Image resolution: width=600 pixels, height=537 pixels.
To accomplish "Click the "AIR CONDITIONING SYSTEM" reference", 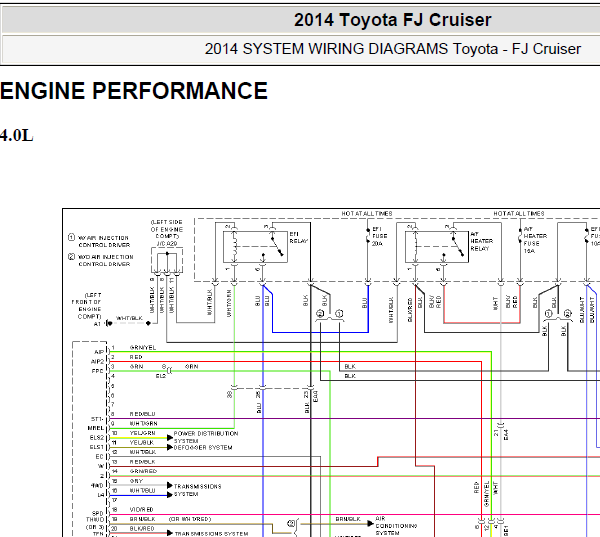I will click(396, 526).
